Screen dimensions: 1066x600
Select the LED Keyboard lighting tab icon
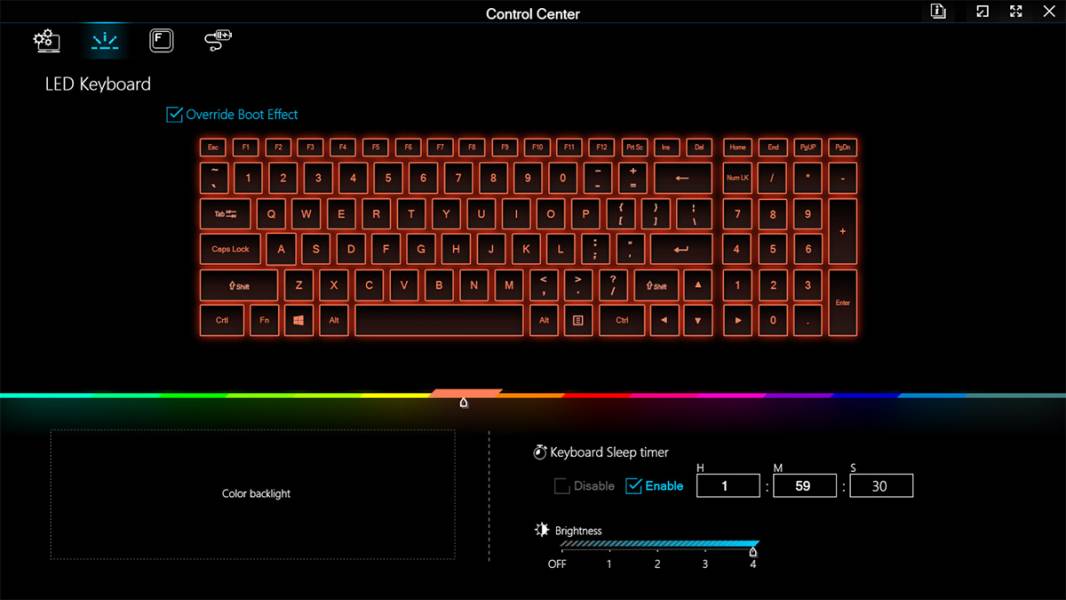[x=105, y=41]
